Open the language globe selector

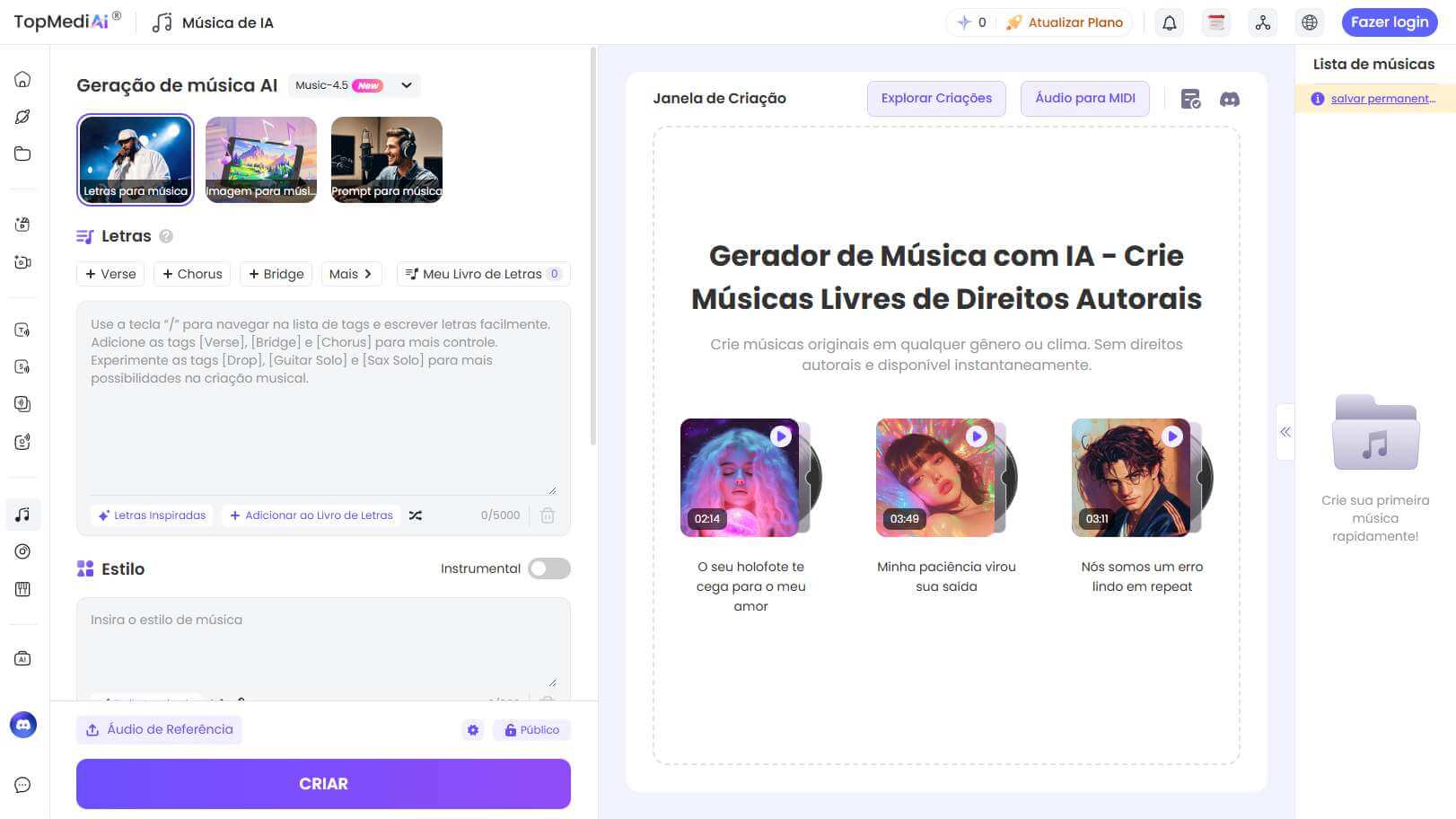tap(1309, 22)
